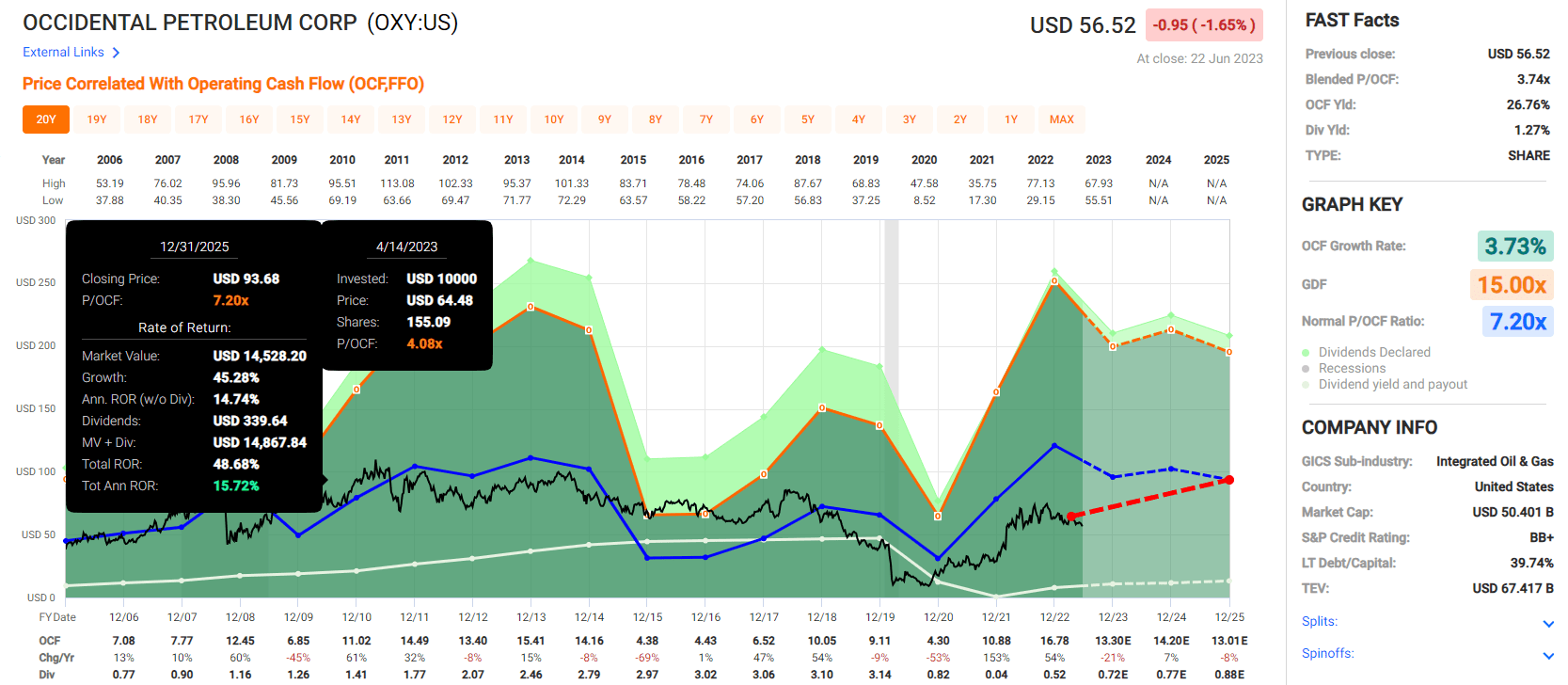Screen dimensions: 1568x685
Task: Toggle Dividends Declared legend dot
Action: (1306, 353)
